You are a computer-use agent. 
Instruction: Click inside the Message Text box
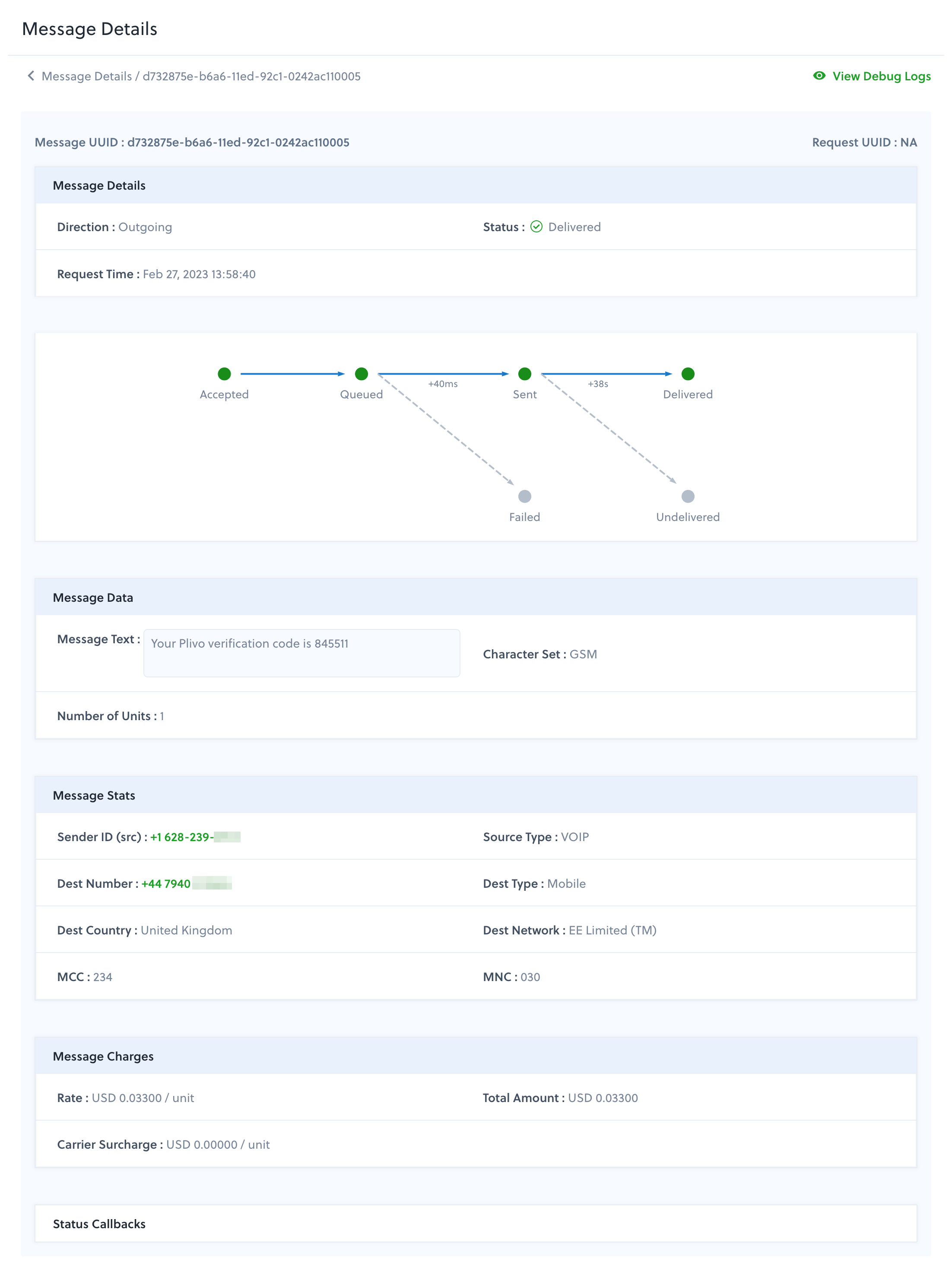[x=301, y=653]
